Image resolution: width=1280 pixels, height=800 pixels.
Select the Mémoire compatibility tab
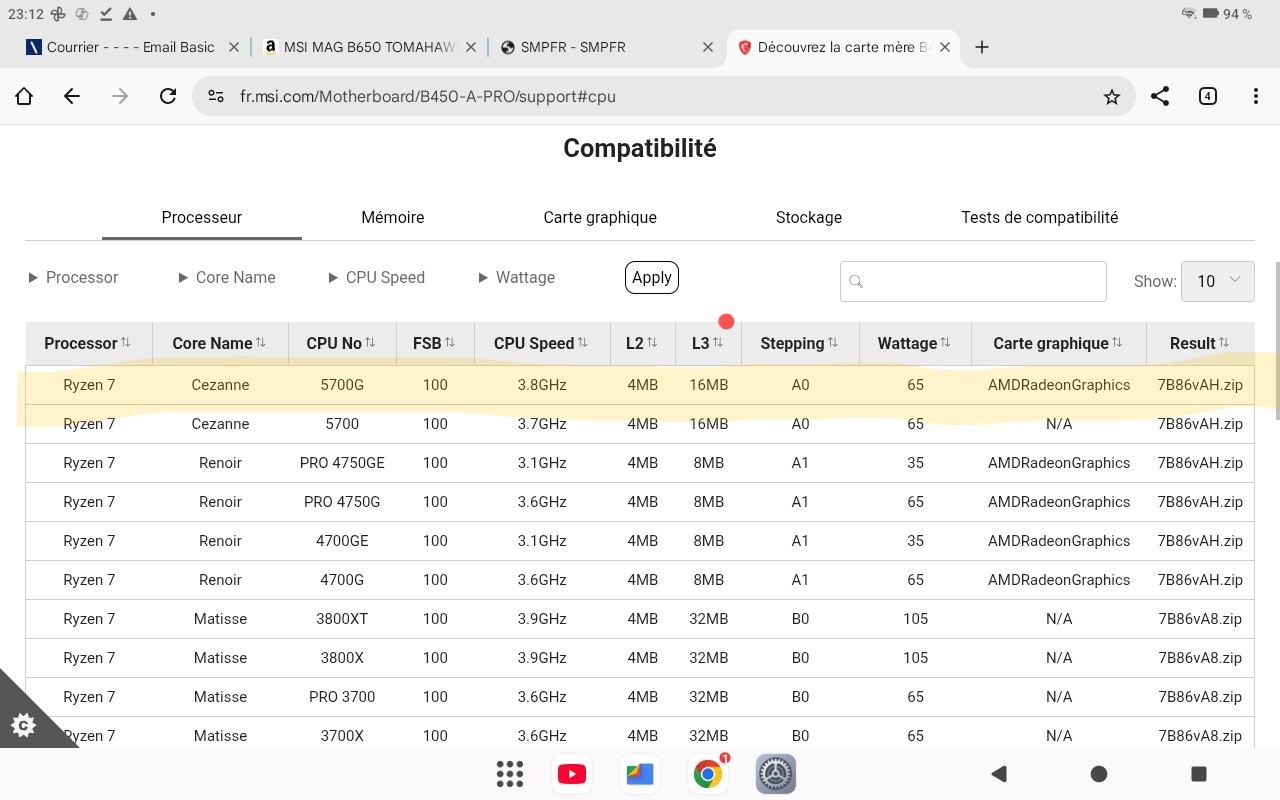tap(393, 217)
